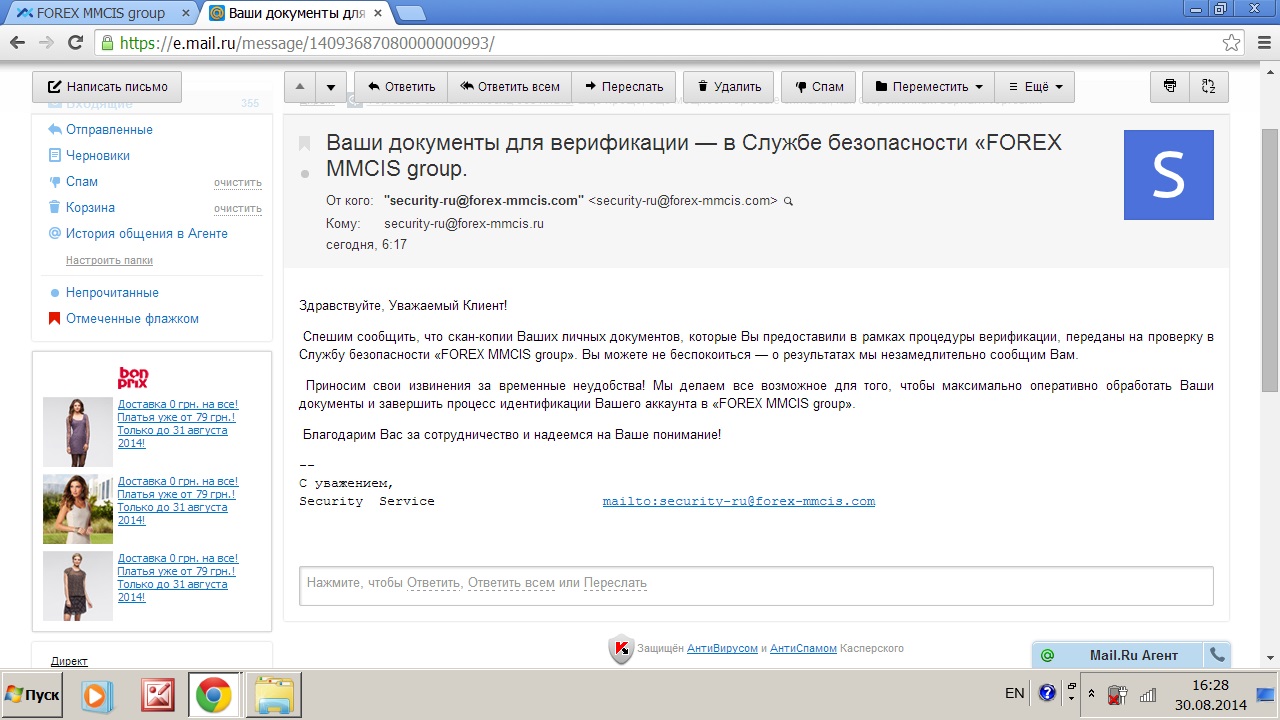Mark message as Спам in toolbar
1280x720 pixels.
[818, 86]
